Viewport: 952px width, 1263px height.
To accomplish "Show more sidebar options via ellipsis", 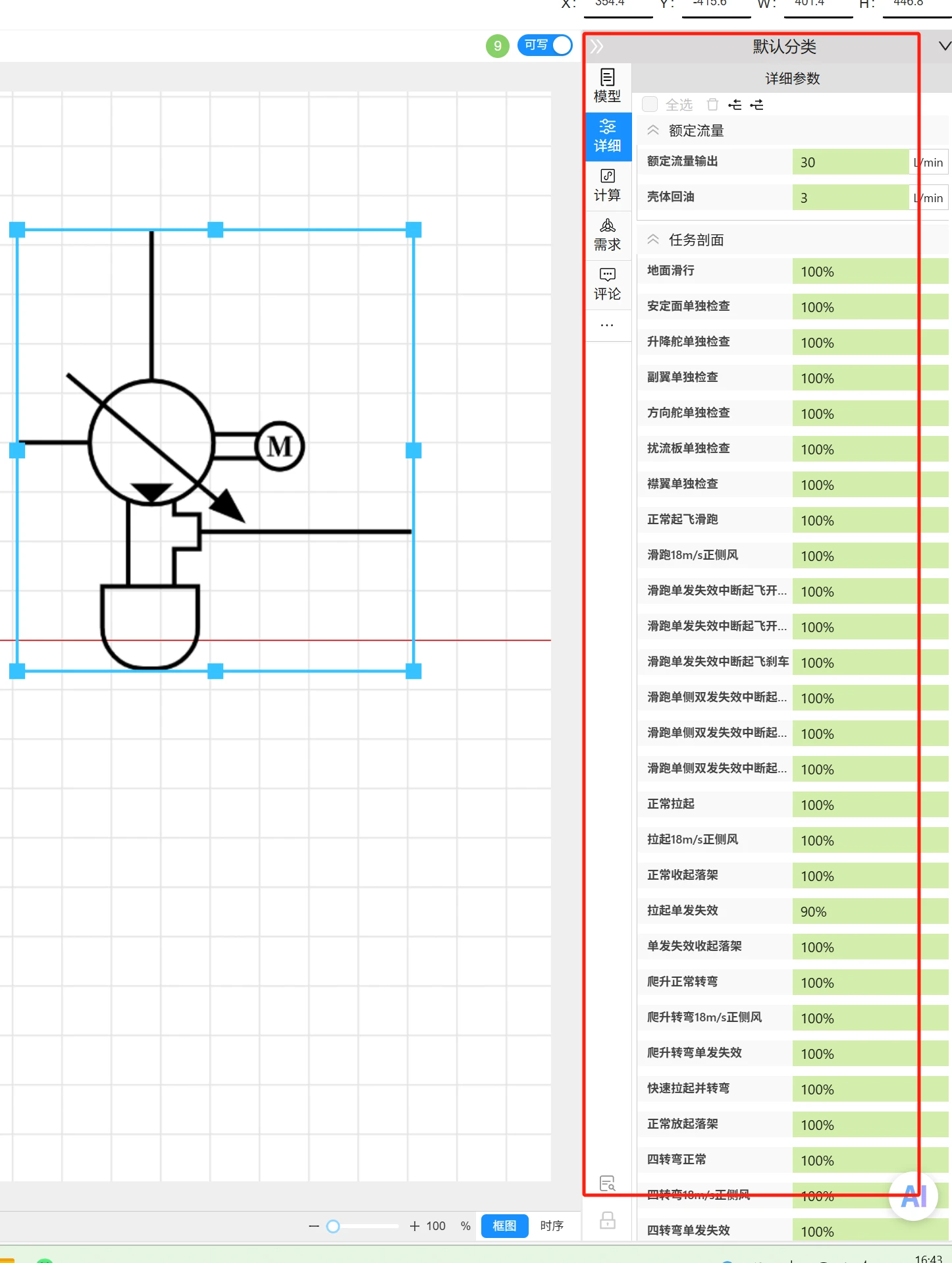I will pos(607,325).
